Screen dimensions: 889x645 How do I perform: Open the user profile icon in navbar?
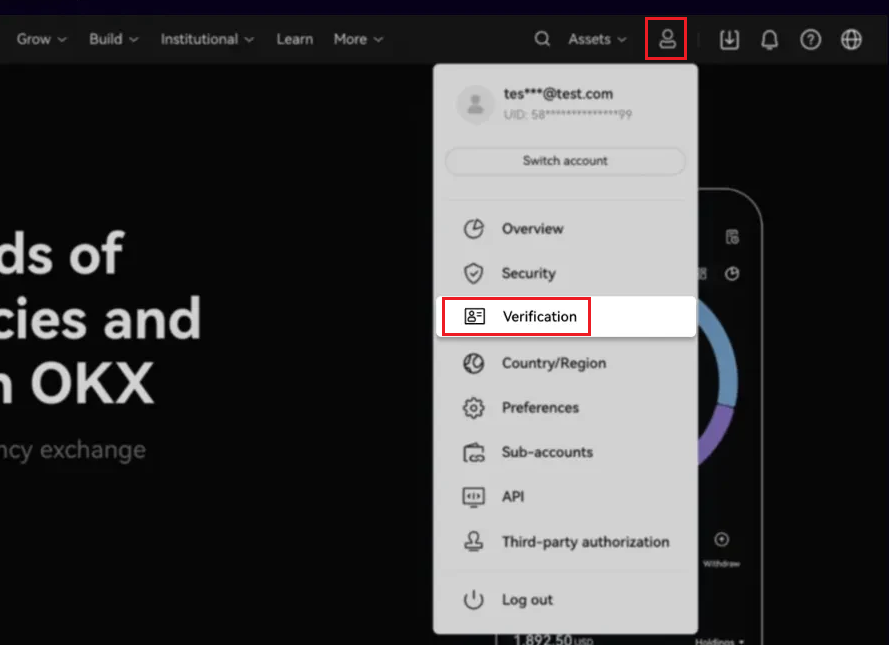coord(667,39)
